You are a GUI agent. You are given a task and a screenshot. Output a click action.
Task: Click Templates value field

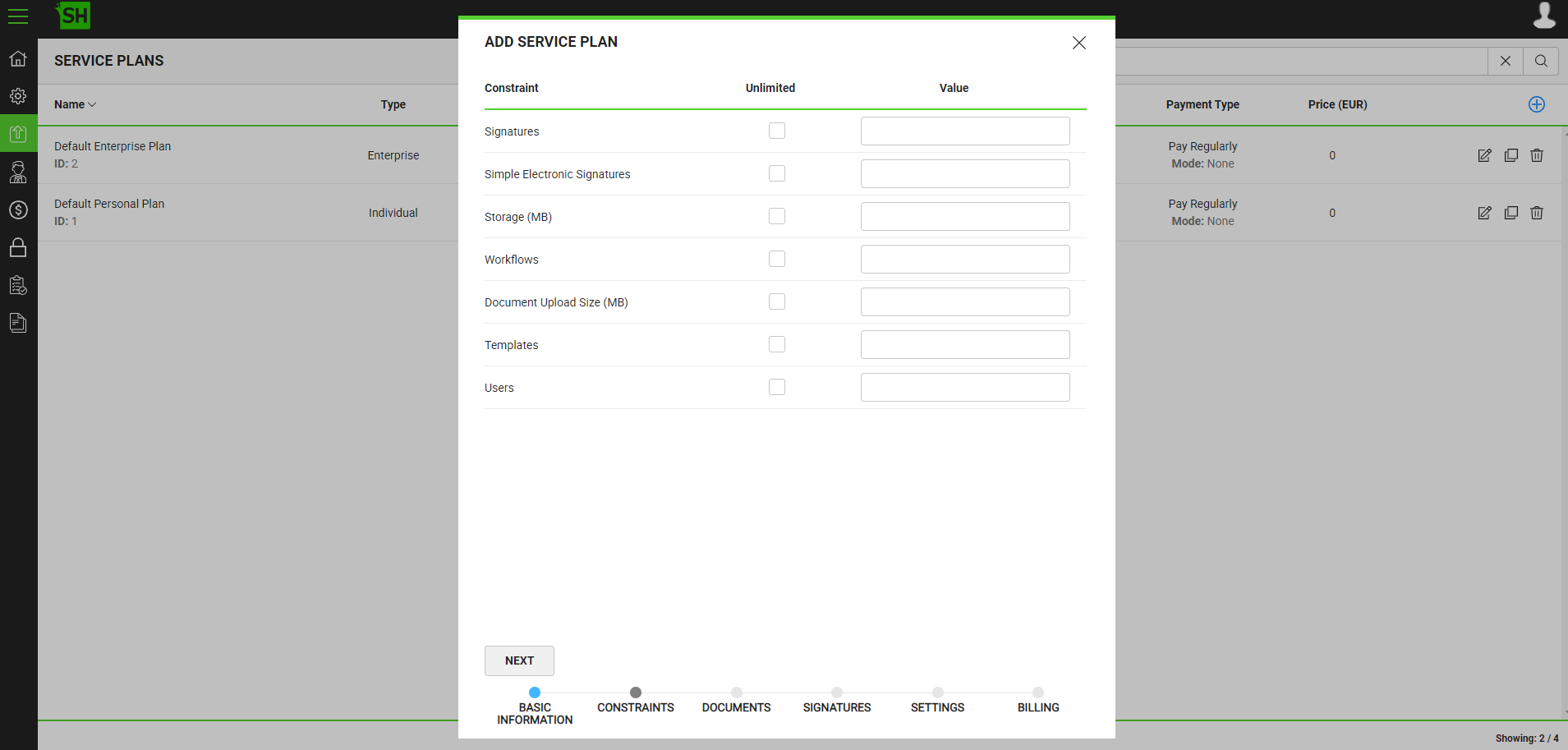[965, 344]
